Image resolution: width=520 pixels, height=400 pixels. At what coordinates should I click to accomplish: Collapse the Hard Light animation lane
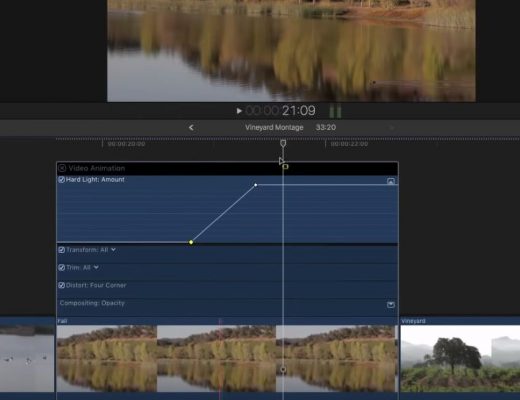point(391,181)
